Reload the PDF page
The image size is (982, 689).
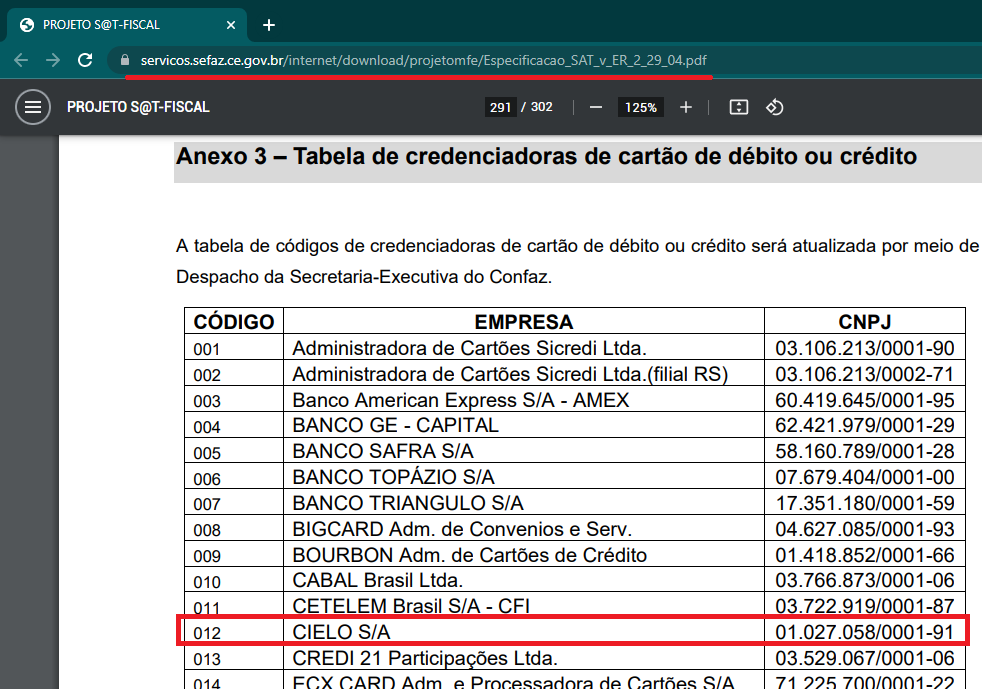(x=85, y=60)
